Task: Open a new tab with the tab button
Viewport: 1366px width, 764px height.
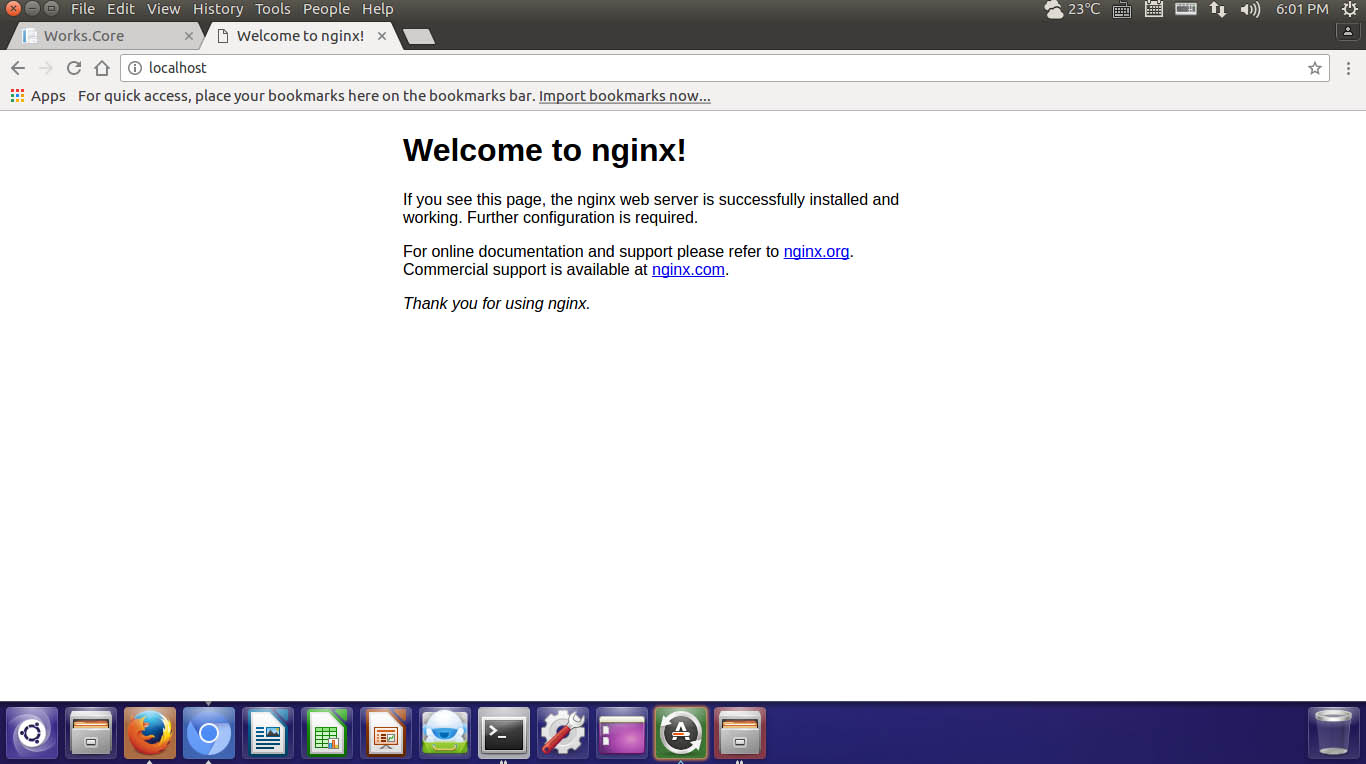Action: point(418,37)
